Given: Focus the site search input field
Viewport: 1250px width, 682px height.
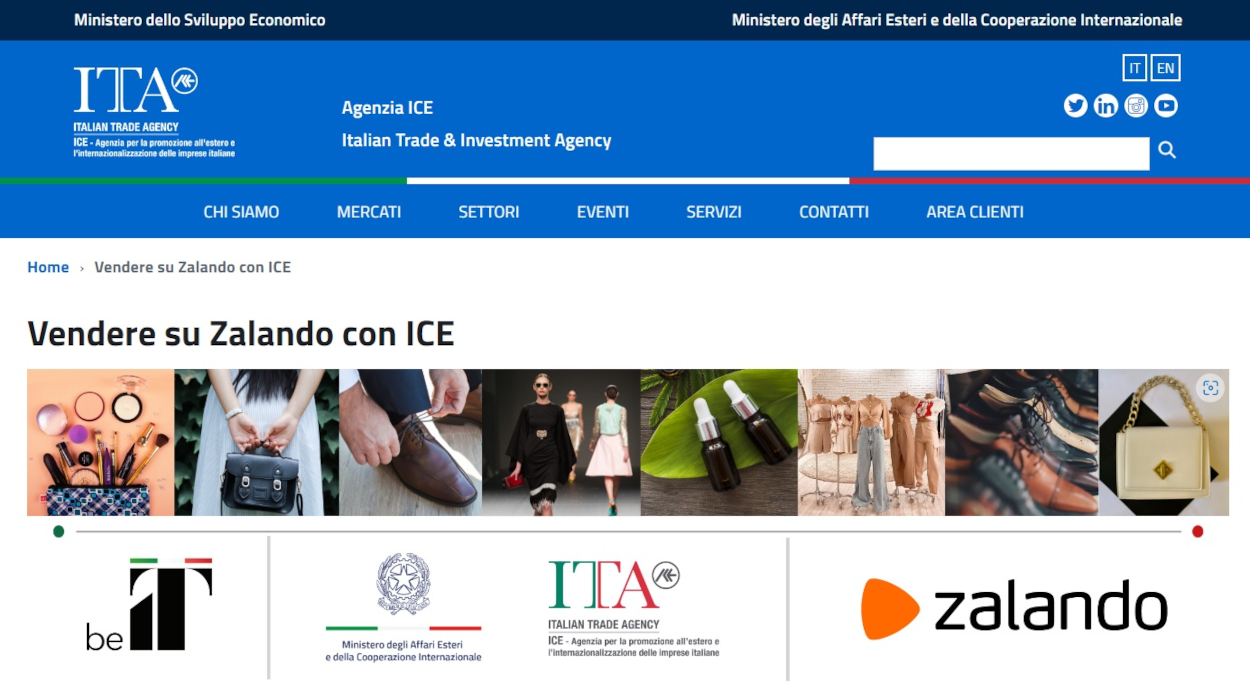Looking at the screenshot, I should (1011, 153).
